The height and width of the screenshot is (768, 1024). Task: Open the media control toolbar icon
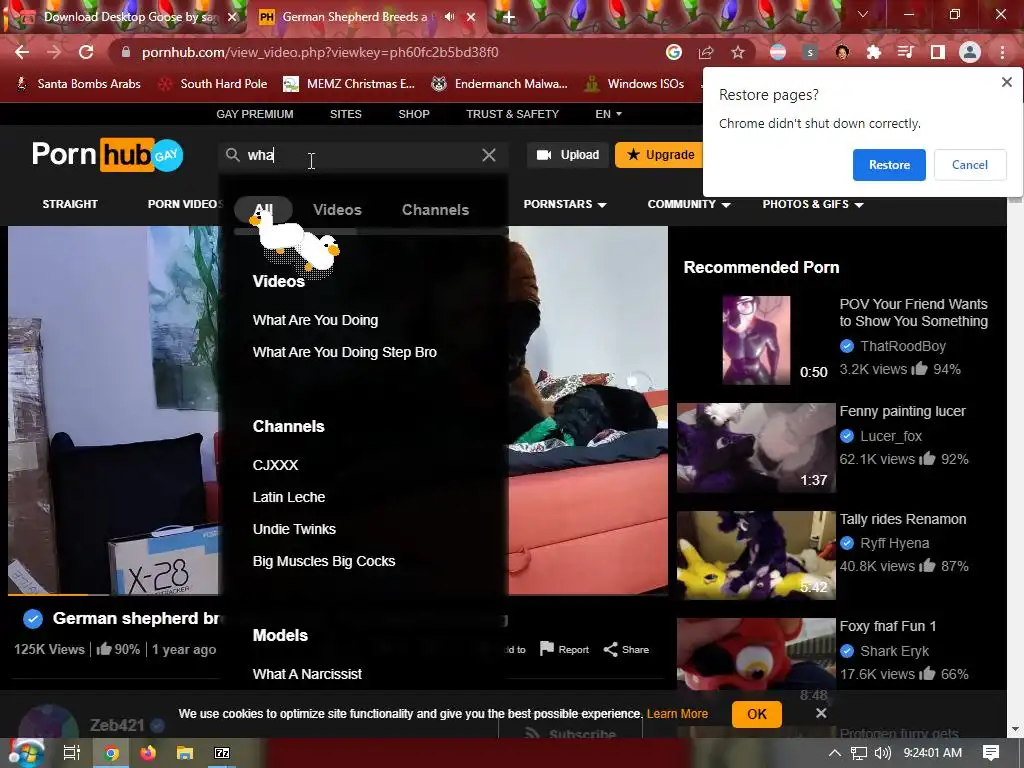pyautogui.click(x=906, y=52)
